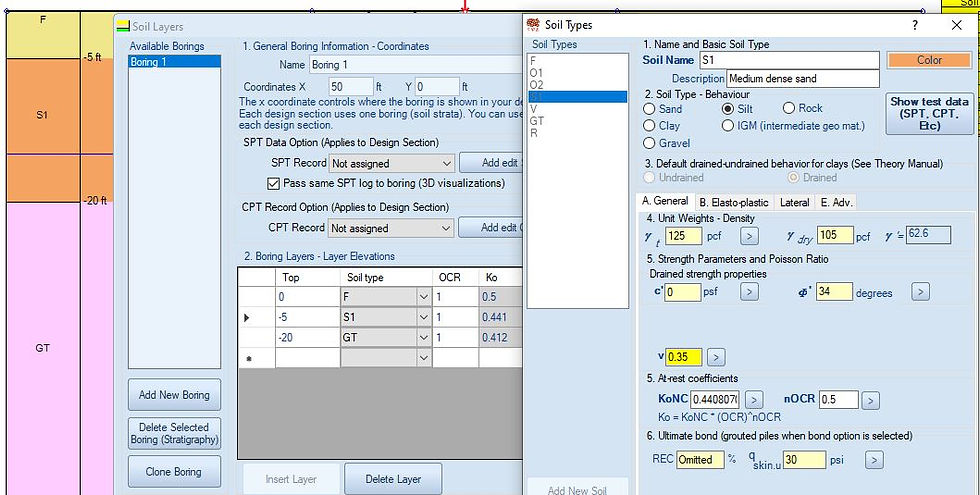The width and height of the screenshot is (980, 495).
Task: Switch to the E. Adv. tab
Action: pos(836,202)
